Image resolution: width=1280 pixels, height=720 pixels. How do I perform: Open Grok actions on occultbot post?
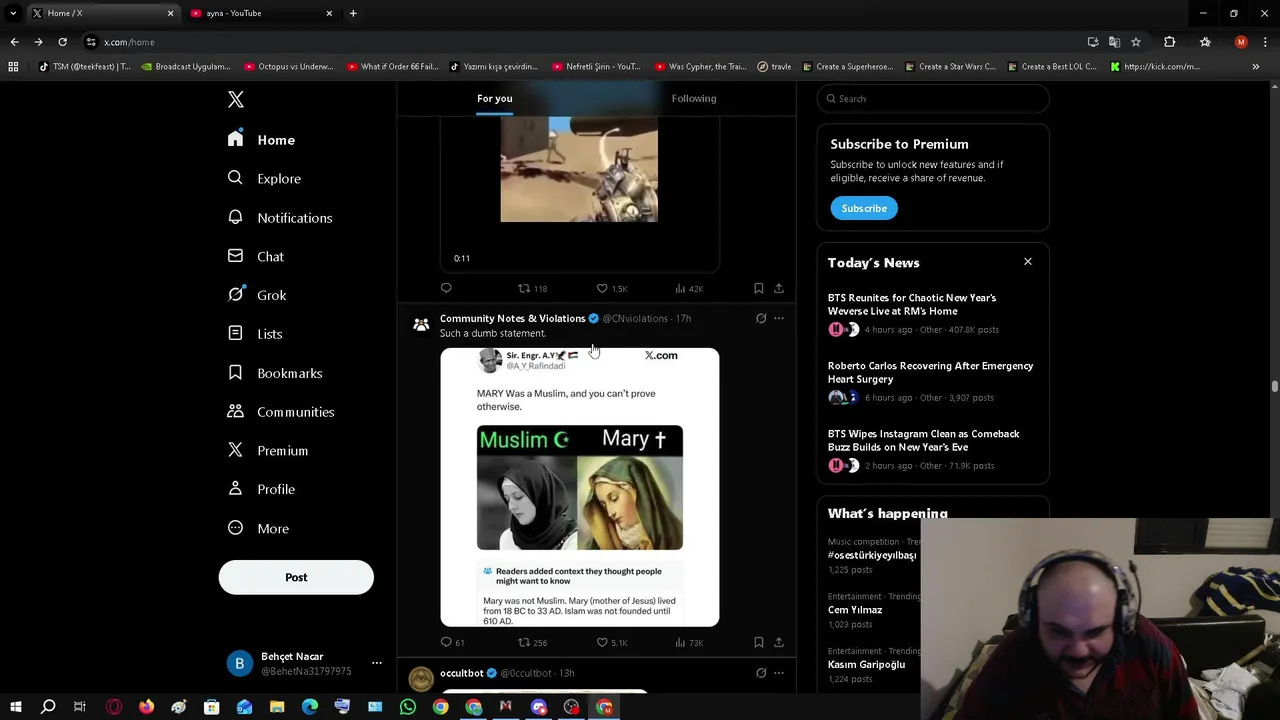761,673
